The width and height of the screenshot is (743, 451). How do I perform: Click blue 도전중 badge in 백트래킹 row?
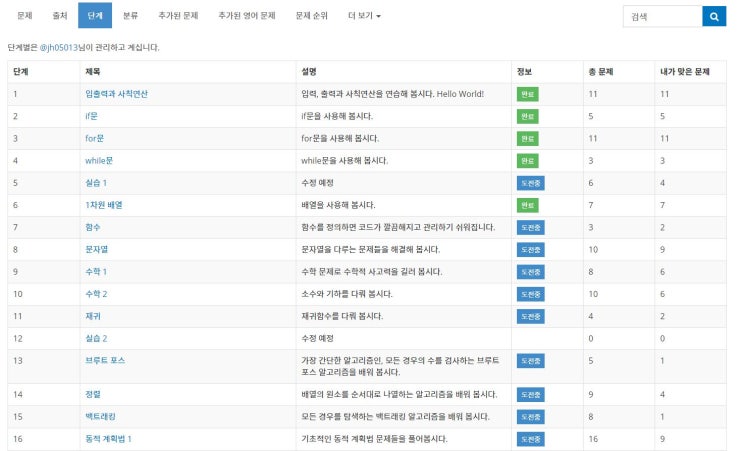(530, 417)
